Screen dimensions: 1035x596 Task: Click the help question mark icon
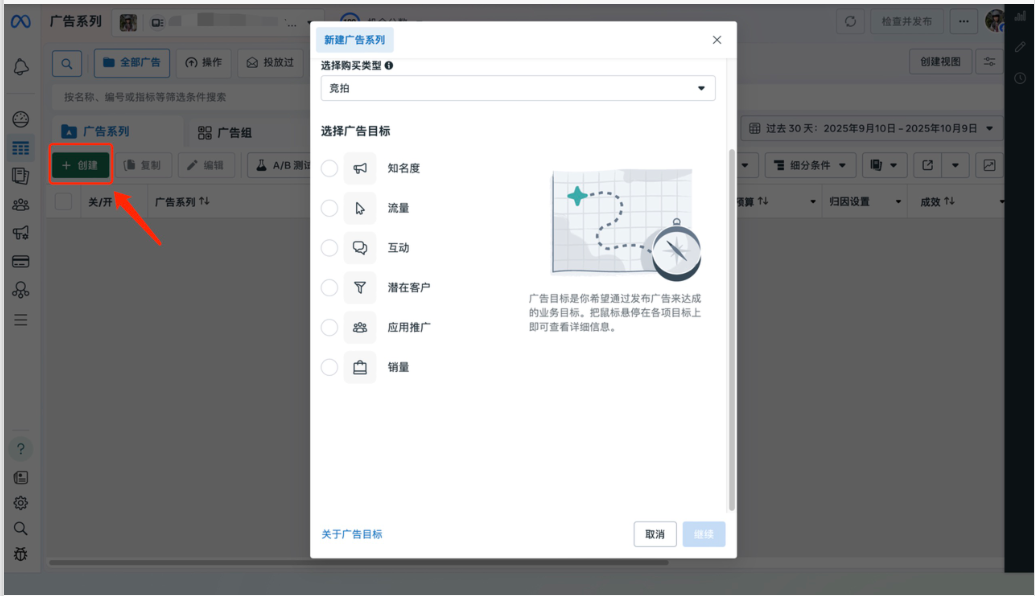coord(21,448)
